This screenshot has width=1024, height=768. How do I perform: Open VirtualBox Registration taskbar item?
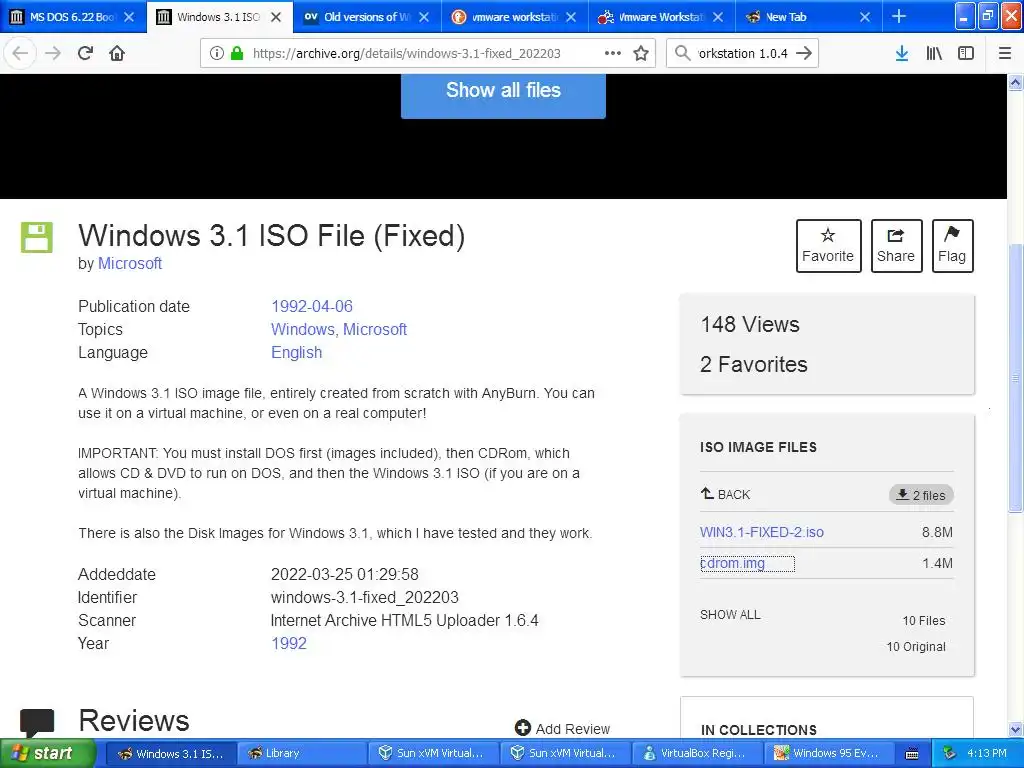tap(696, 753)
